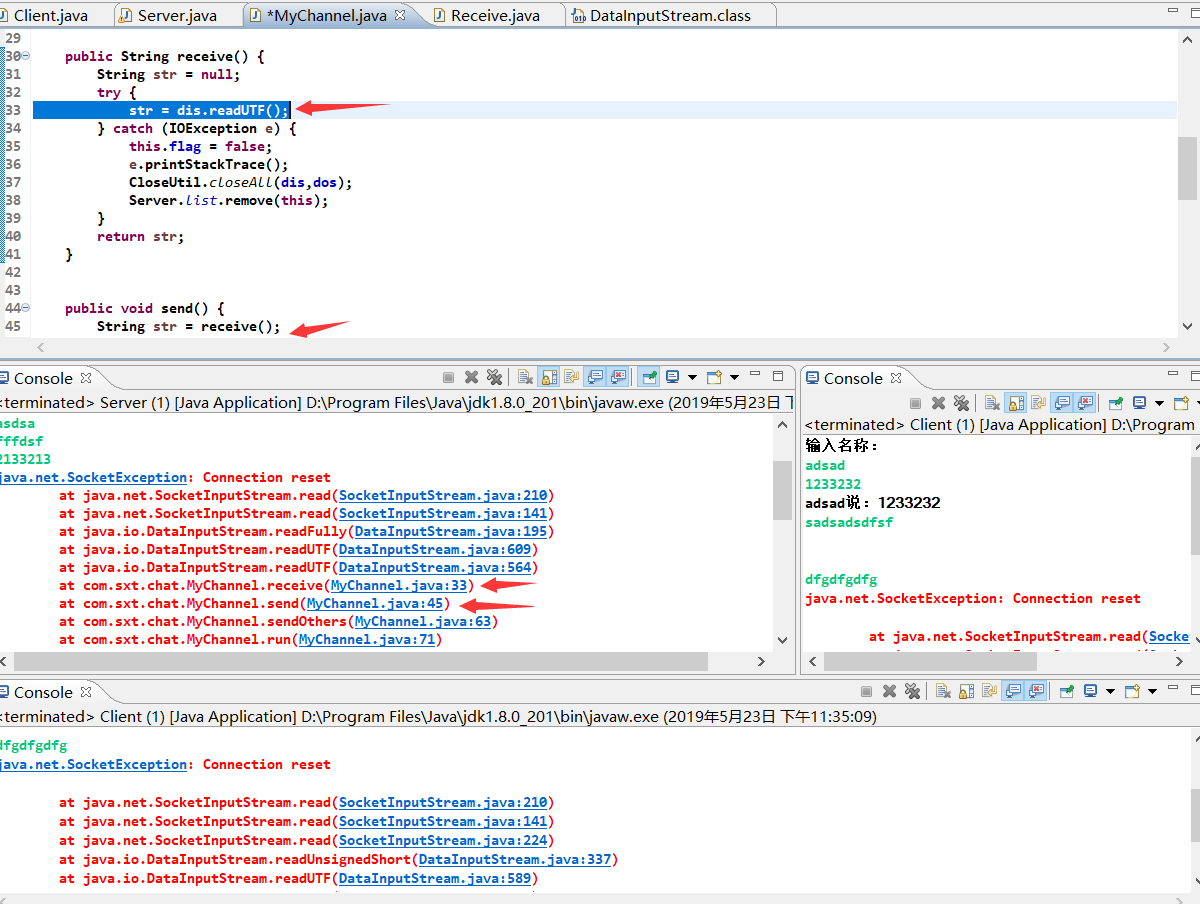Screen dimensions: 1200x904
Task: Click Terminate square in right Client console
Action: 915,403
